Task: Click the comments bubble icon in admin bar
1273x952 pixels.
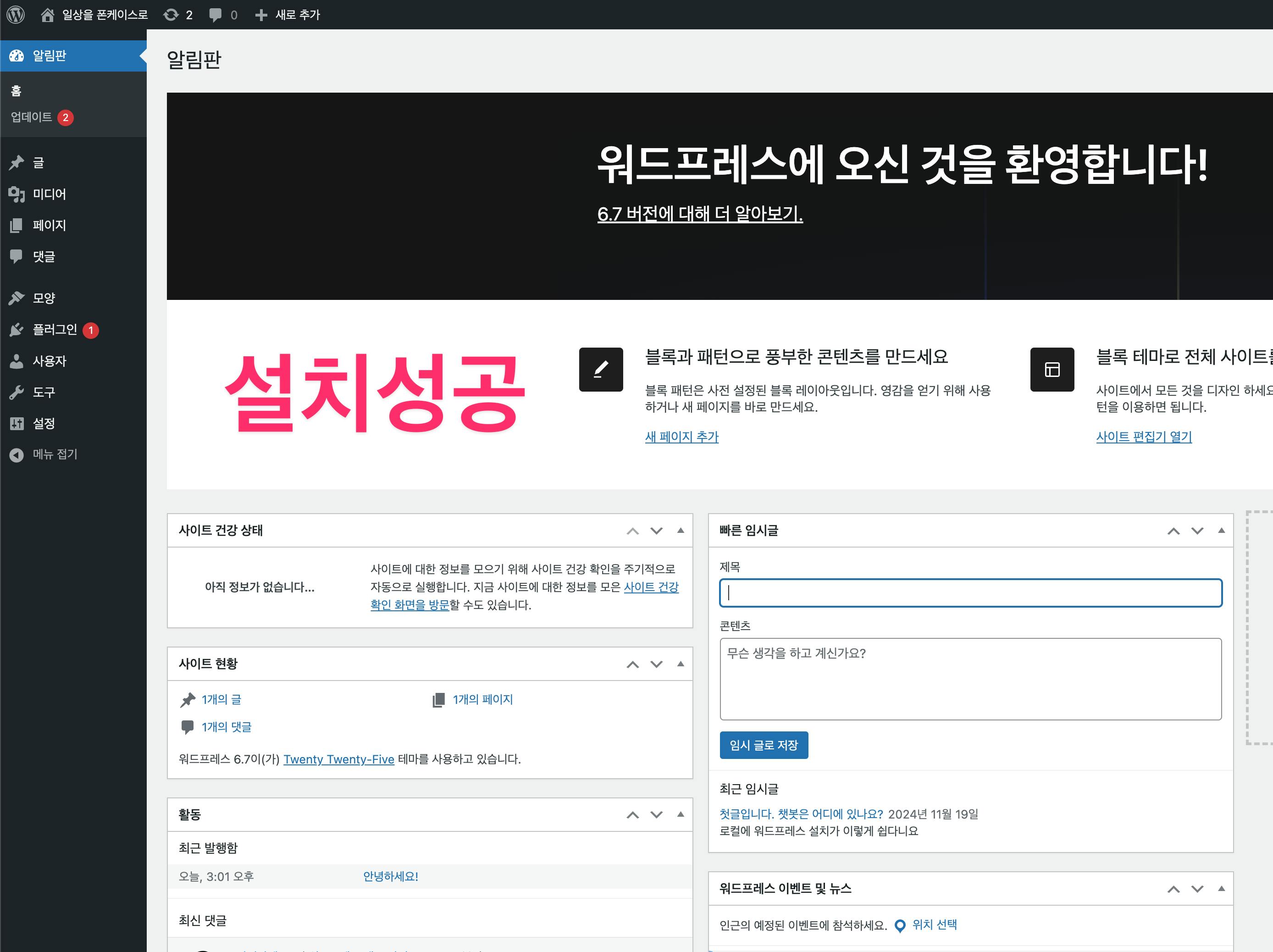Action: click(215, 14)
